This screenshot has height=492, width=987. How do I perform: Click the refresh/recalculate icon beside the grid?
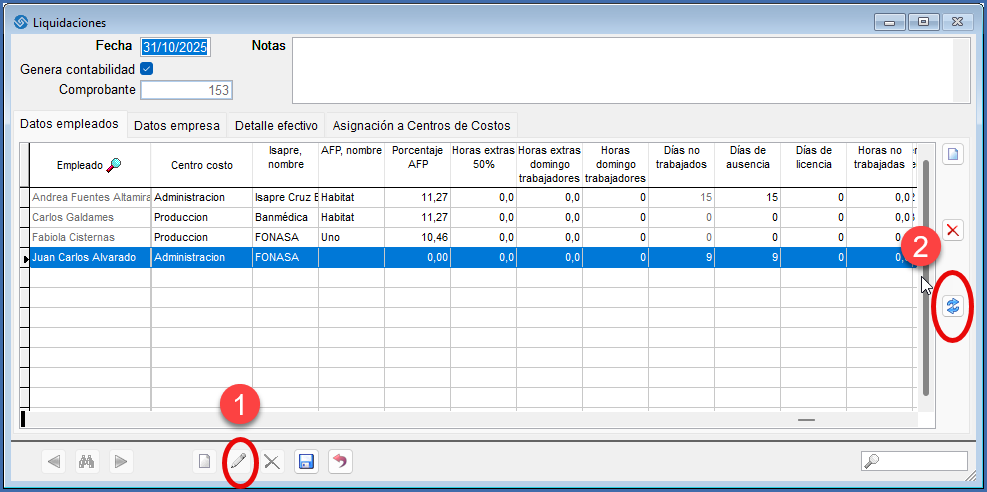pos(953,306)
